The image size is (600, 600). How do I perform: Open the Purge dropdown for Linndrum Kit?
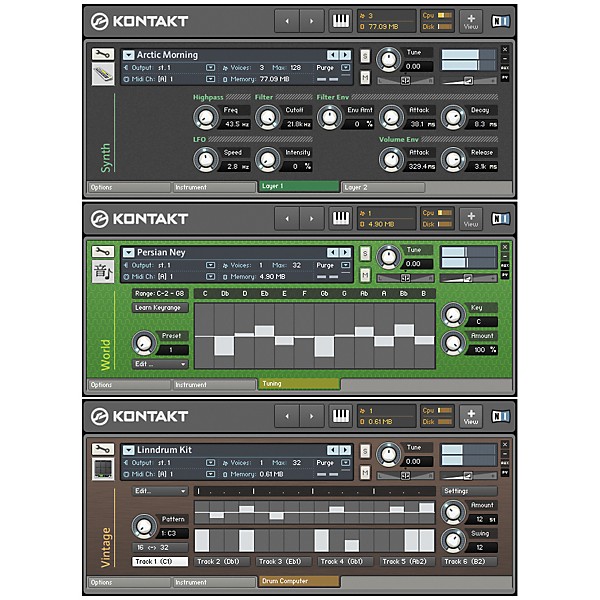346,463
